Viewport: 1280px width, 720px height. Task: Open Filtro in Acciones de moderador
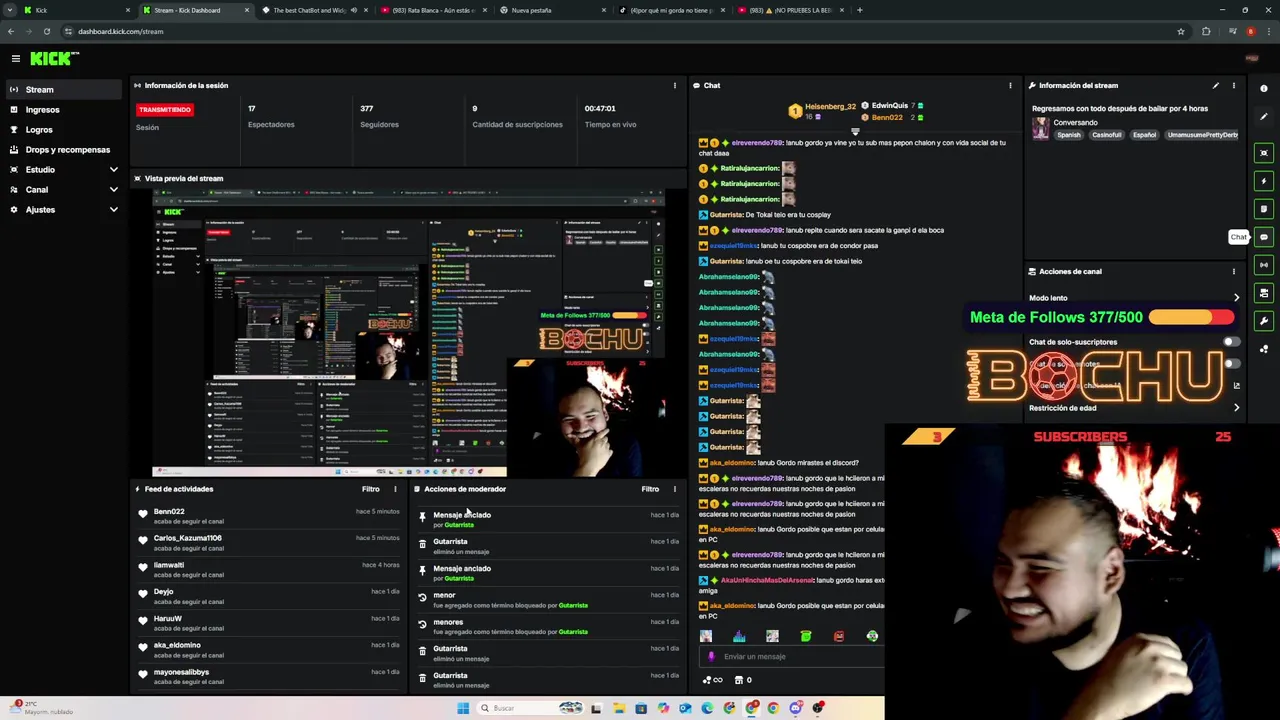pos(650,489)
